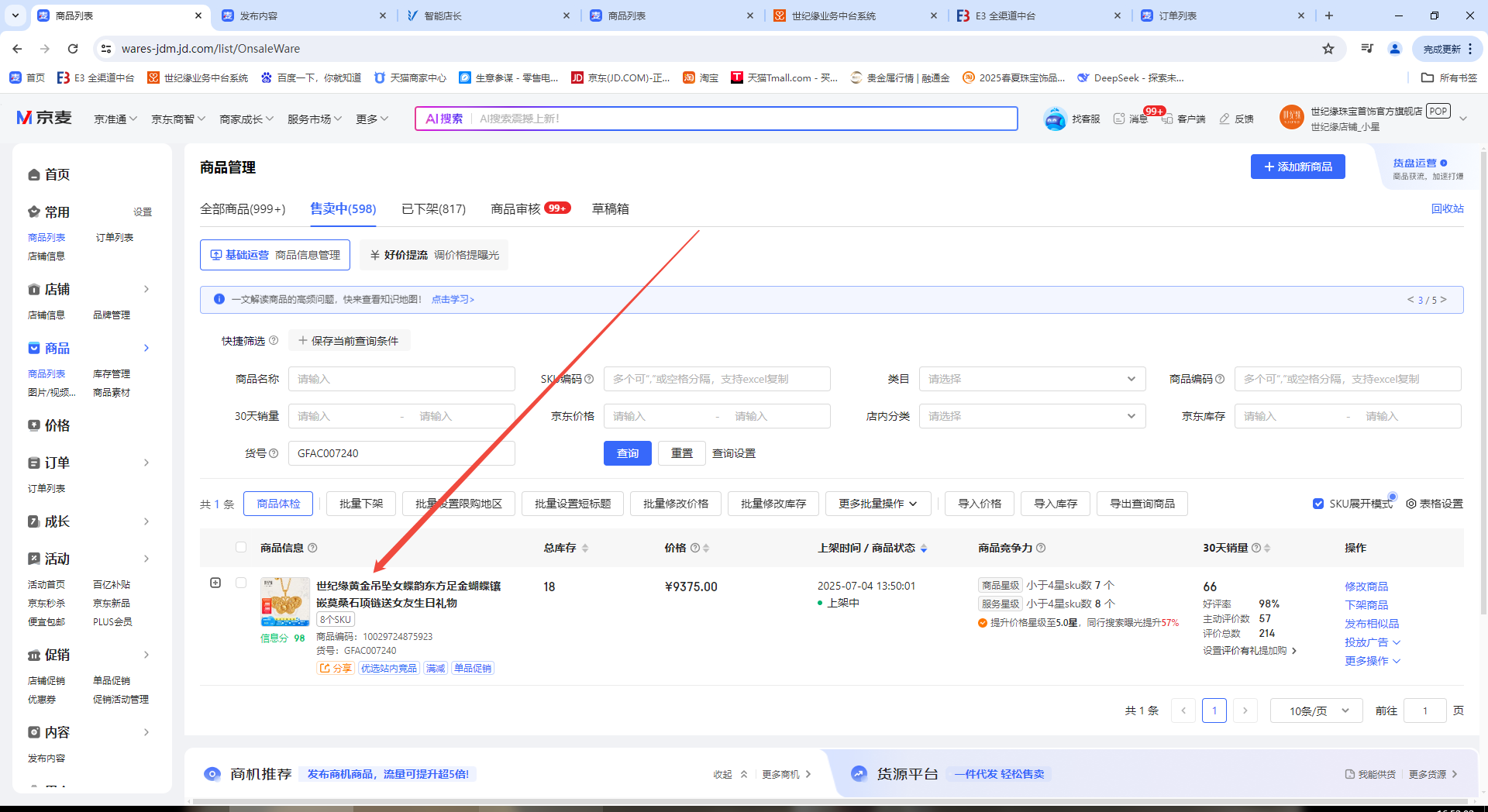The image size is (1488, 812).
Task: Sort by 总库存 column sort icon
Action: (x=585, y=548)
